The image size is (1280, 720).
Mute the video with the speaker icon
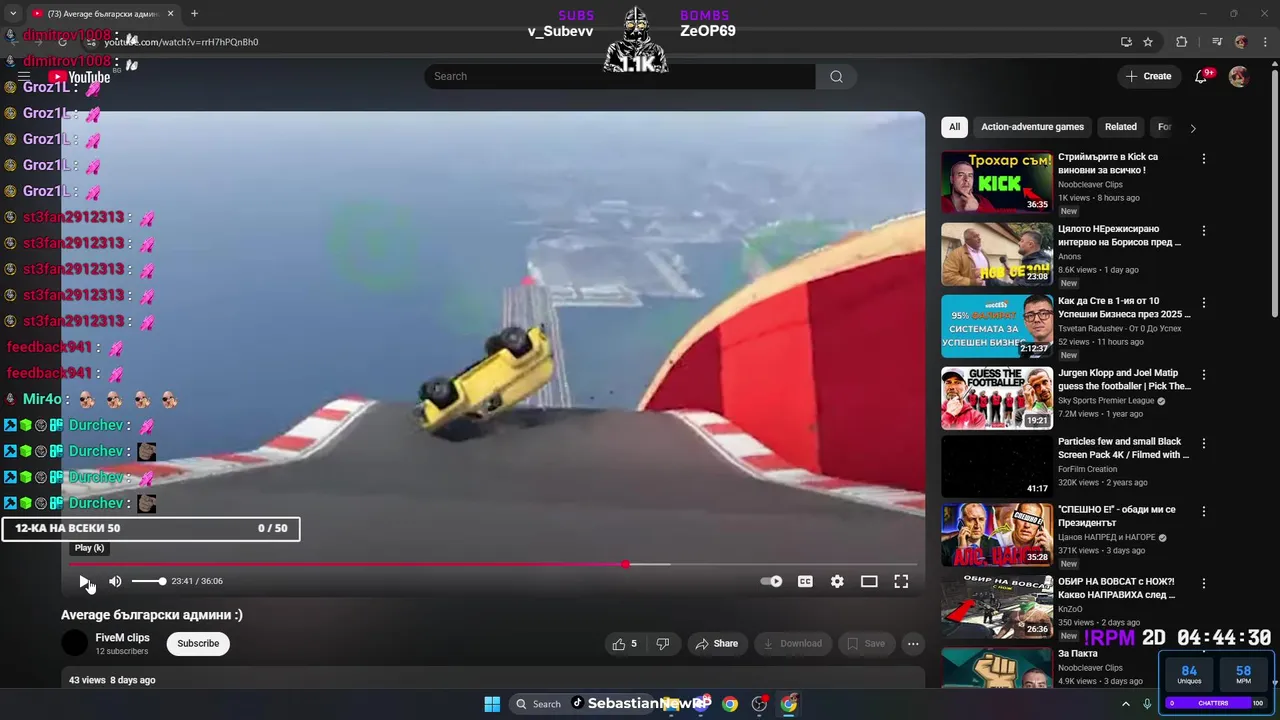click(115, 581)
